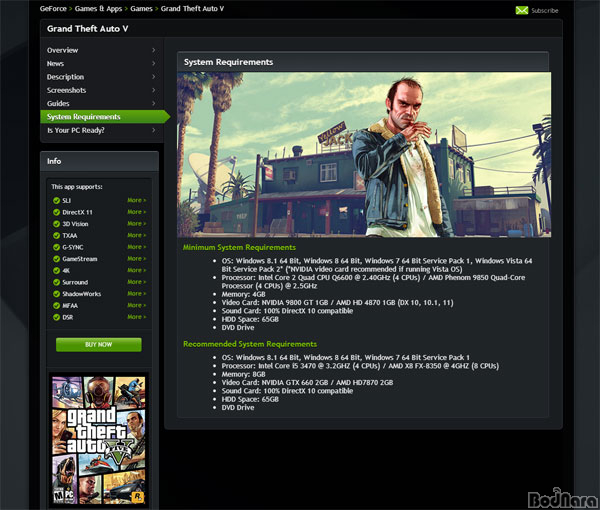The height and width of the screenshot is (510, 600).
Task: Click the GeForce breadcrumb link
Action: [53, 9]
